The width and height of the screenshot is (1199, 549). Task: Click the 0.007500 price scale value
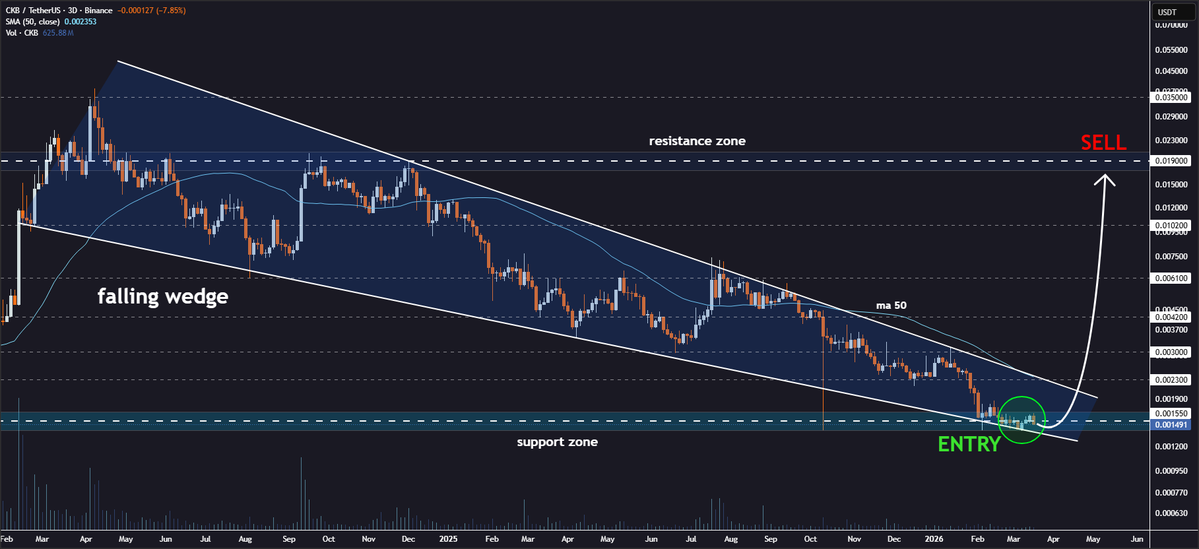1171,256
